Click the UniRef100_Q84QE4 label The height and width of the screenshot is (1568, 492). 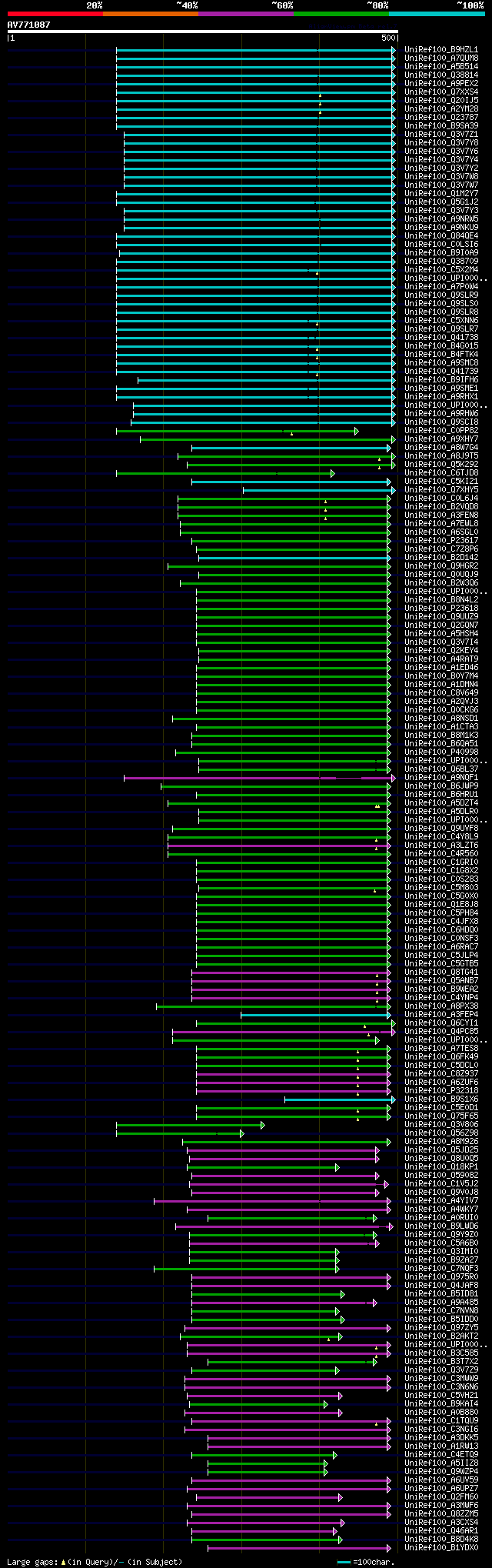(x=441, y=236)
